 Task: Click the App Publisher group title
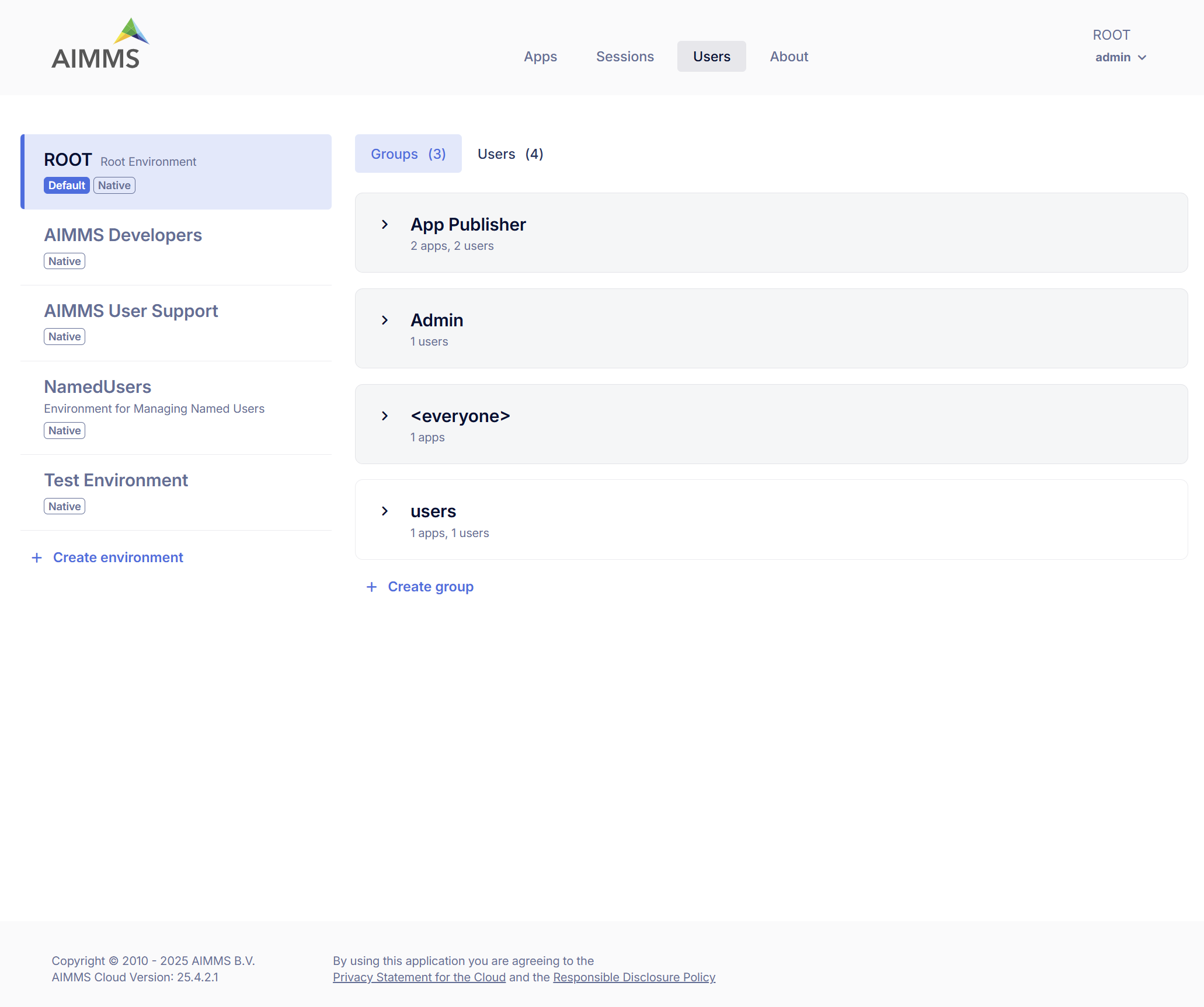pos(468,225)
